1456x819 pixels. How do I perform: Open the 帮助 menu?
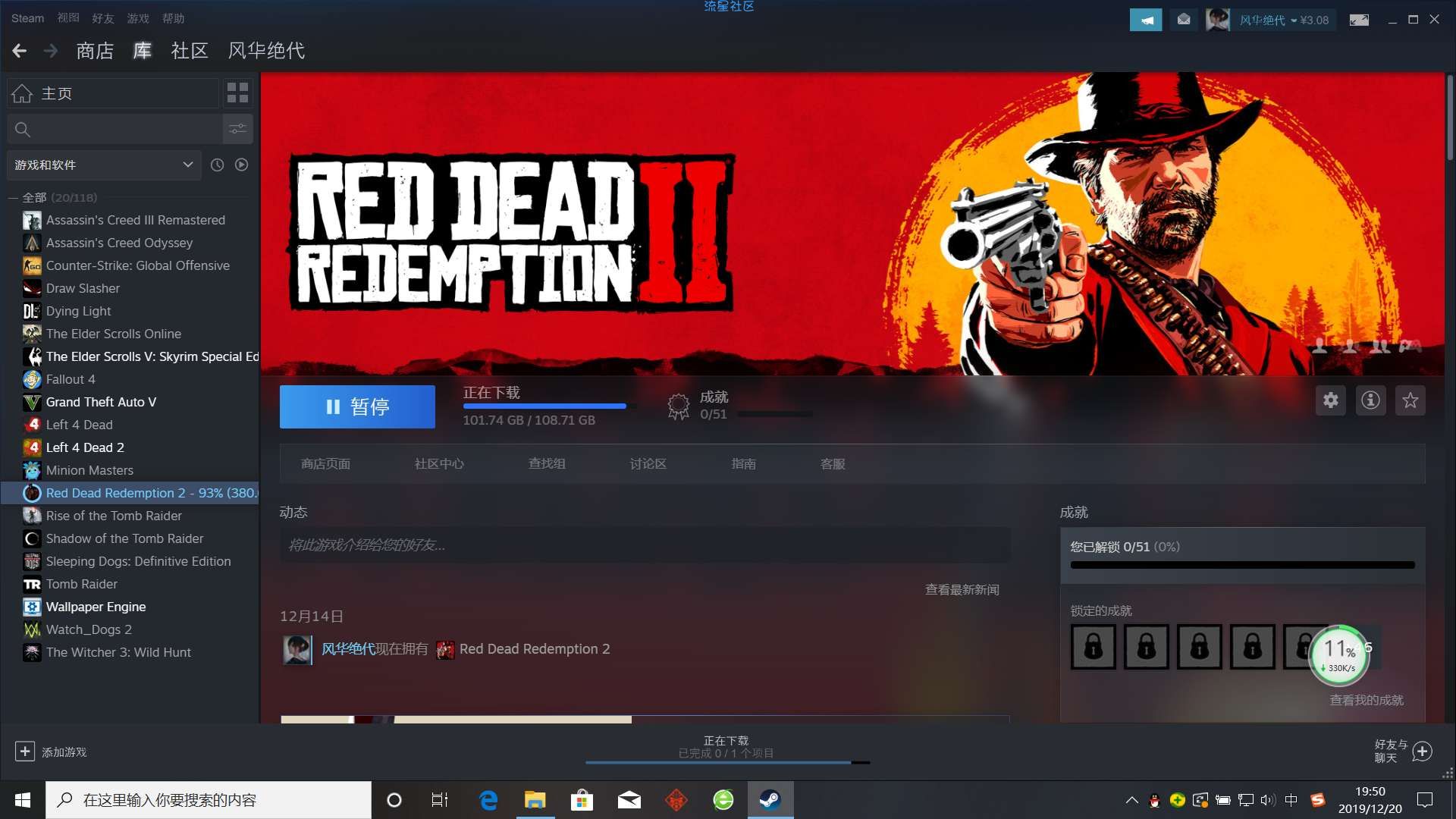[173, 18]
